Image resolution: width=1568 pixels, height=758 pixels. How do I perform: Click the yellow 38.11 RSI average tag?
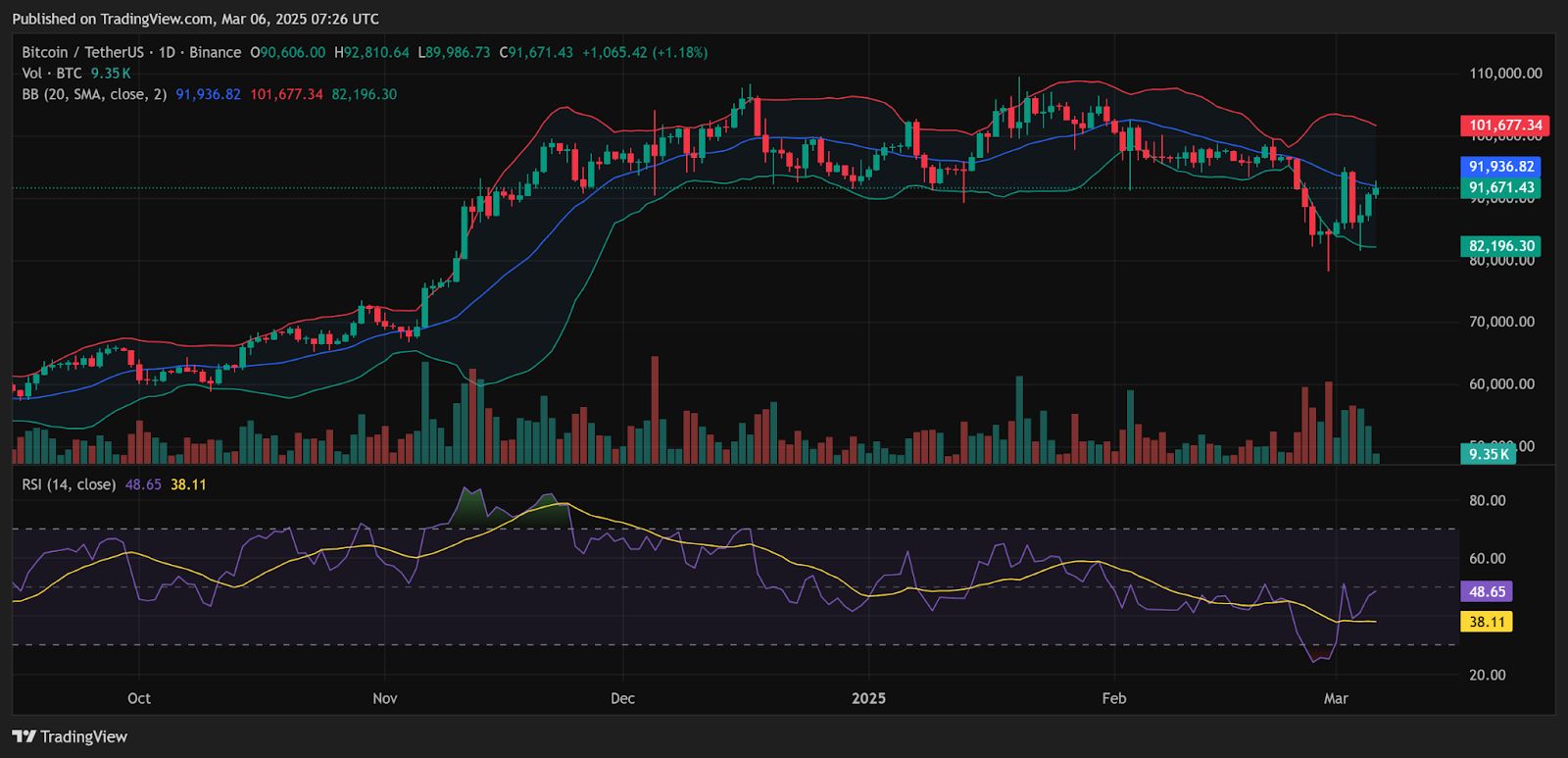coord(1487,622)
